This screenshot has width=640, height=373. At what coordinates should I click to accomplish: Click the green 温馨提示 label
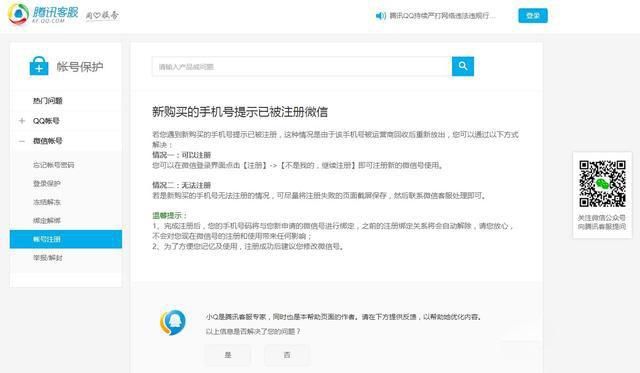pyautogui.click(x=170, y=216)
